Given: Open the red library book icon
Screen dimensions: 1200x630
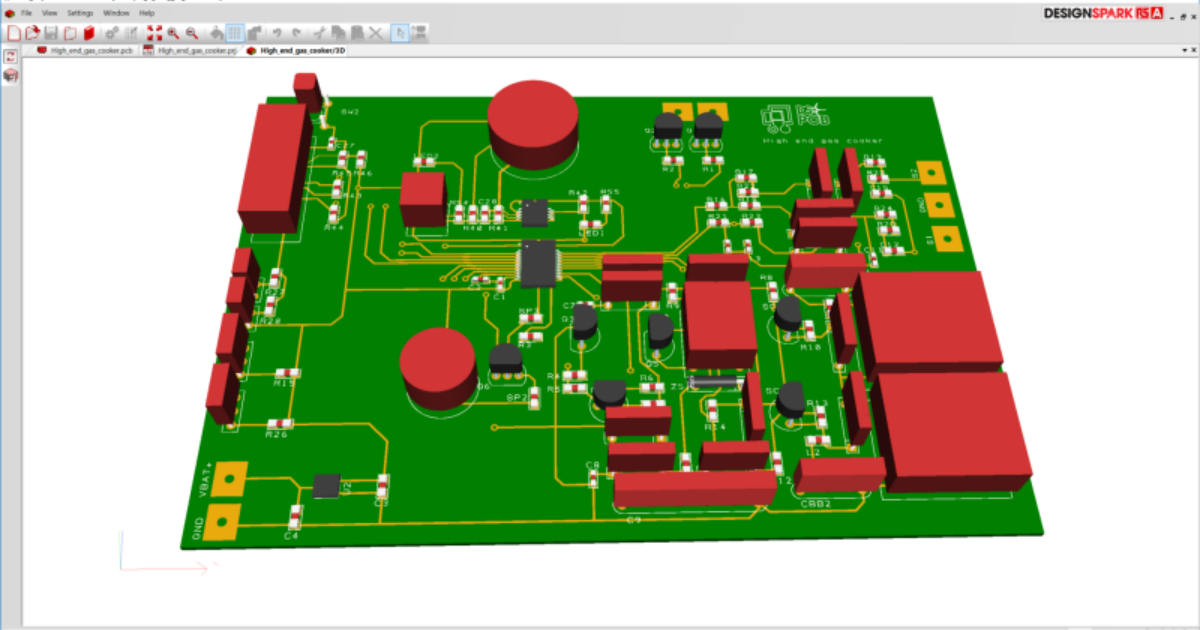Looking at the screenshot, I should pyautogui.click(x=89, y=33).
